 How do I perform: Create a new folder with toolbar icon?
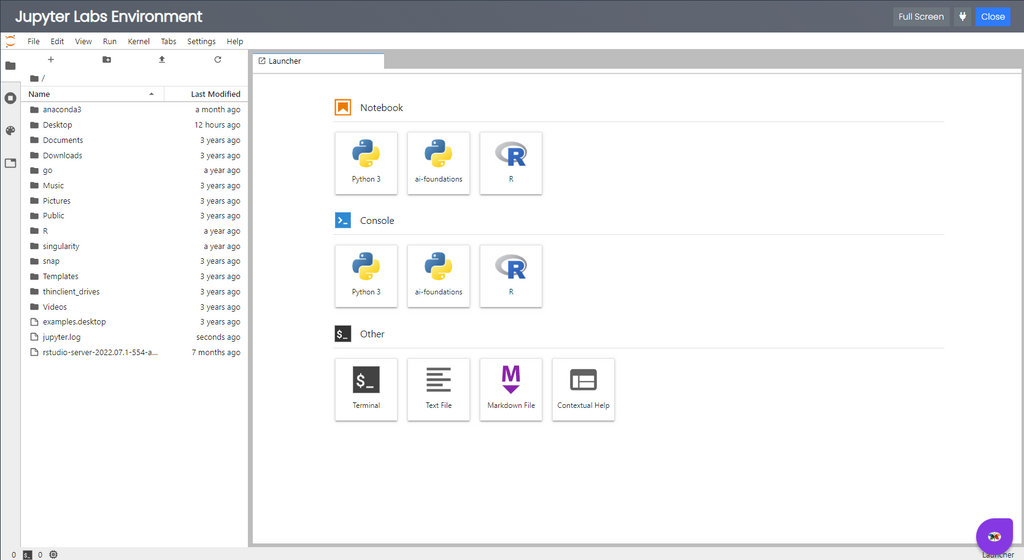[107, 60]
